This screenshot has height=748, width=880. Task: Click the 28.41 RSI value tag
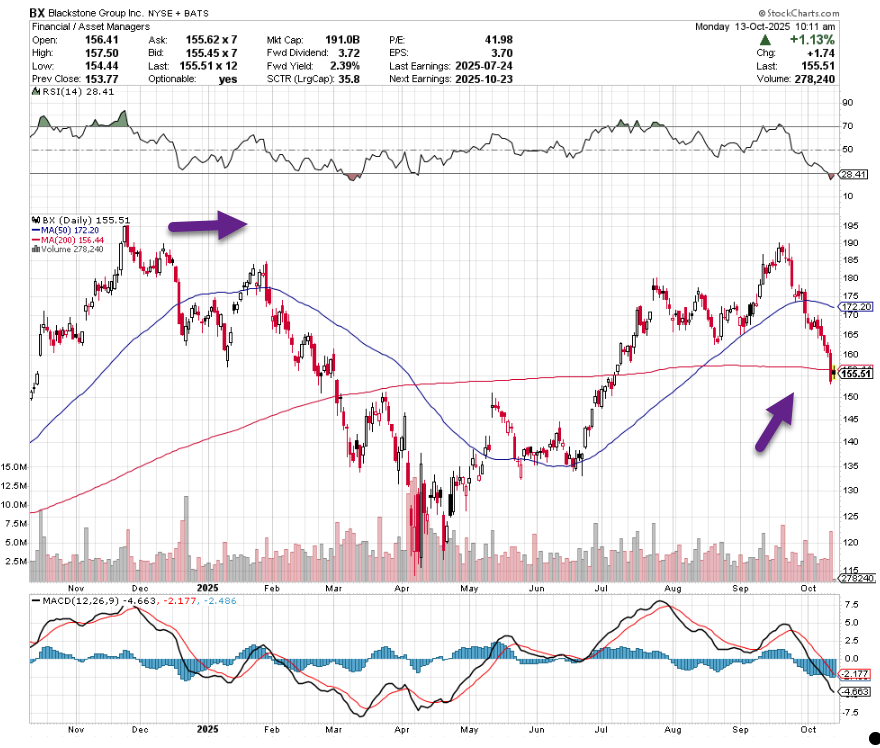tap(852, 174)
